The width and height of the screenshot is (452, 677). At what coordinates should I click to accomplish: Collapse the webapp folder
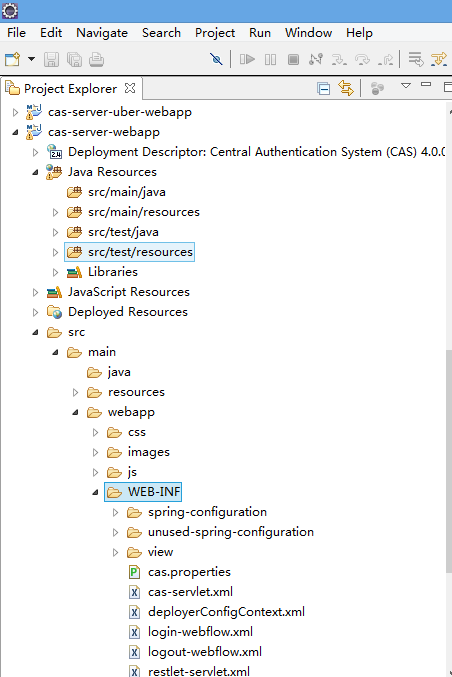pos(75,412)
